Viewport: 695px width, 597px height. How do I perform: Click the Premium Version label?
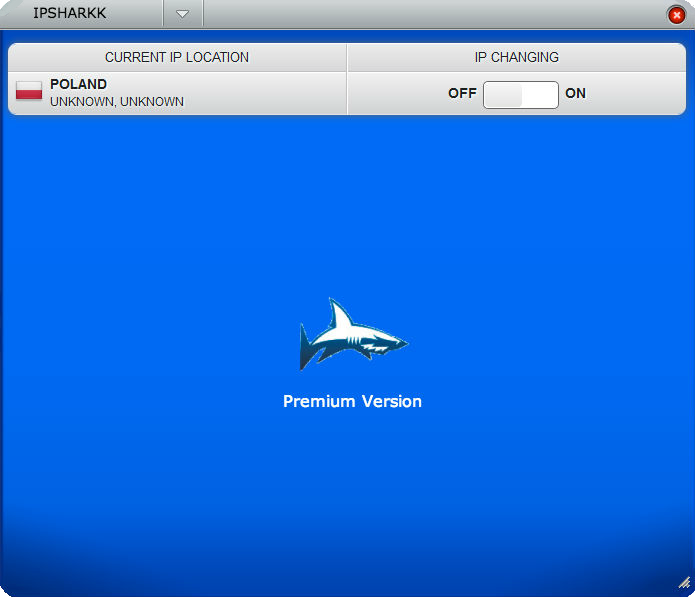pyautogui.click(x=352, y=401)
